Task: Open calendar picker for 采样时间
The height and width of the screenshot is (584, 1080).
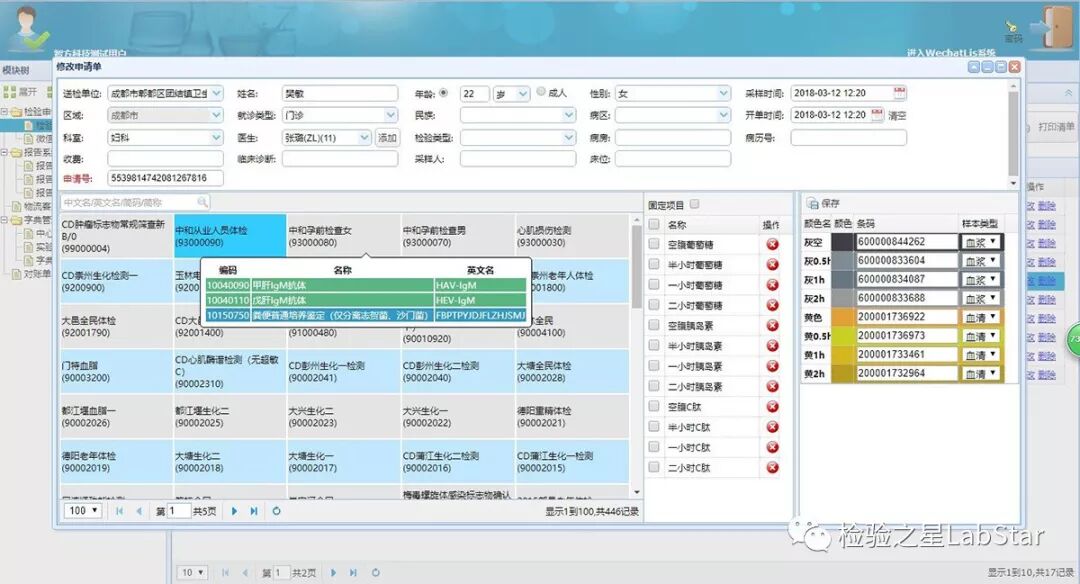Action: 899,93
